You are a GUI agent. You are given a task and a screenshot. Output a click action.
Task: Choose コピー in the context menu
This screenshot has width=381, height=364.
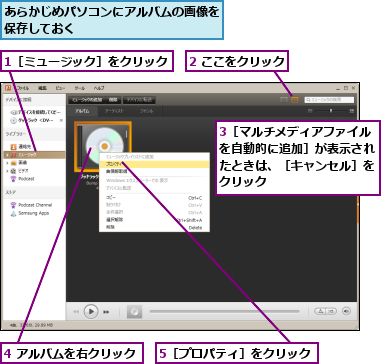point(154,198)
